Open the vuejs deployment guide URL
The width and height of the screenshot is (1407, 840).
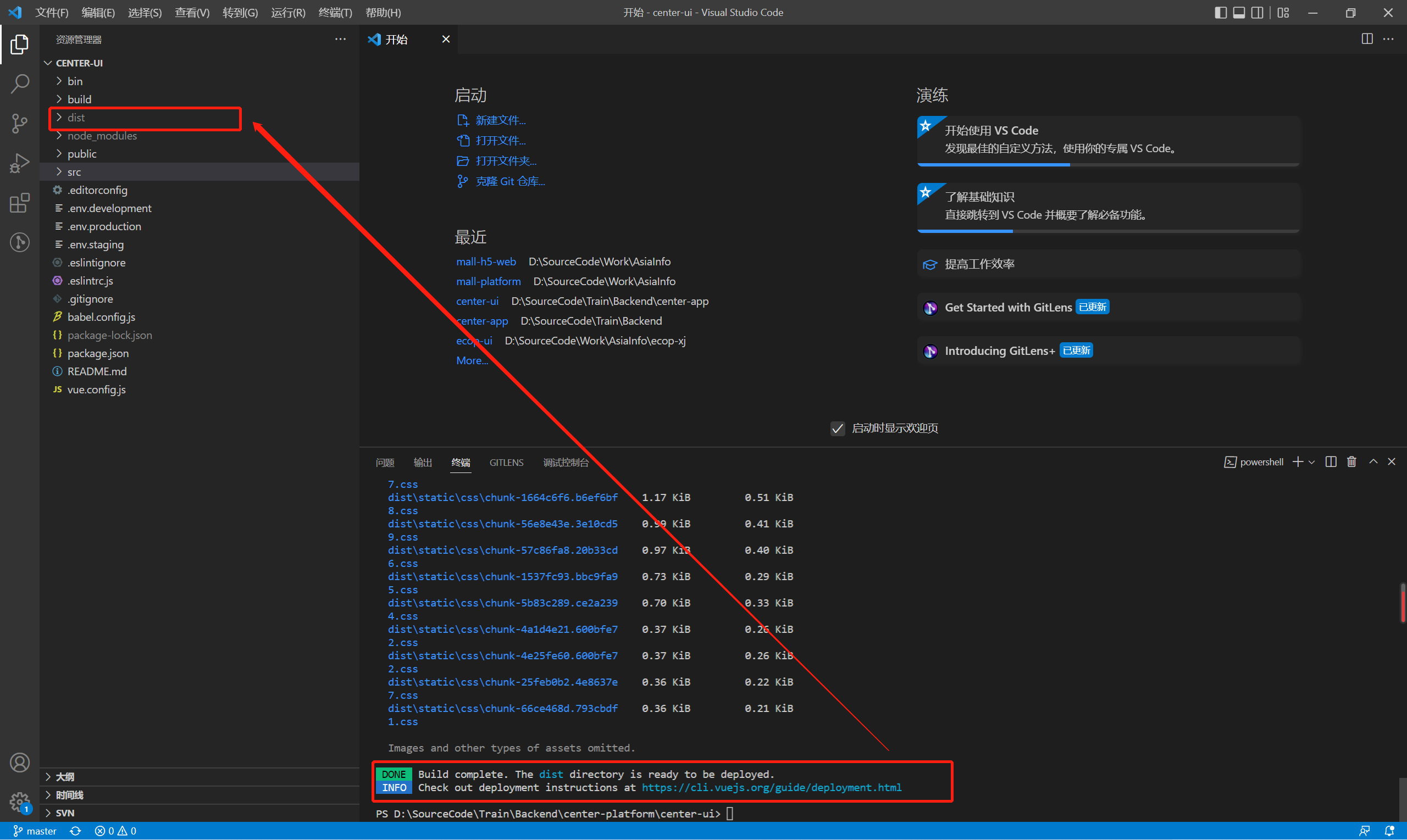(771, 788)
